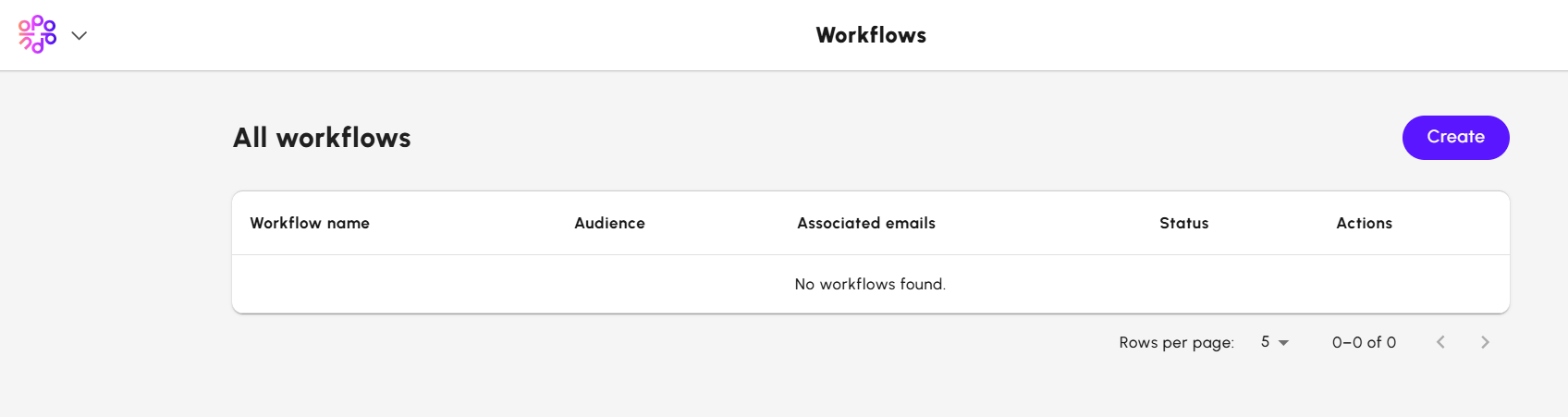The height and width of the screenshot is (417, 1568).
Task: Click the Workflows page title
Action: pos(871,35)
